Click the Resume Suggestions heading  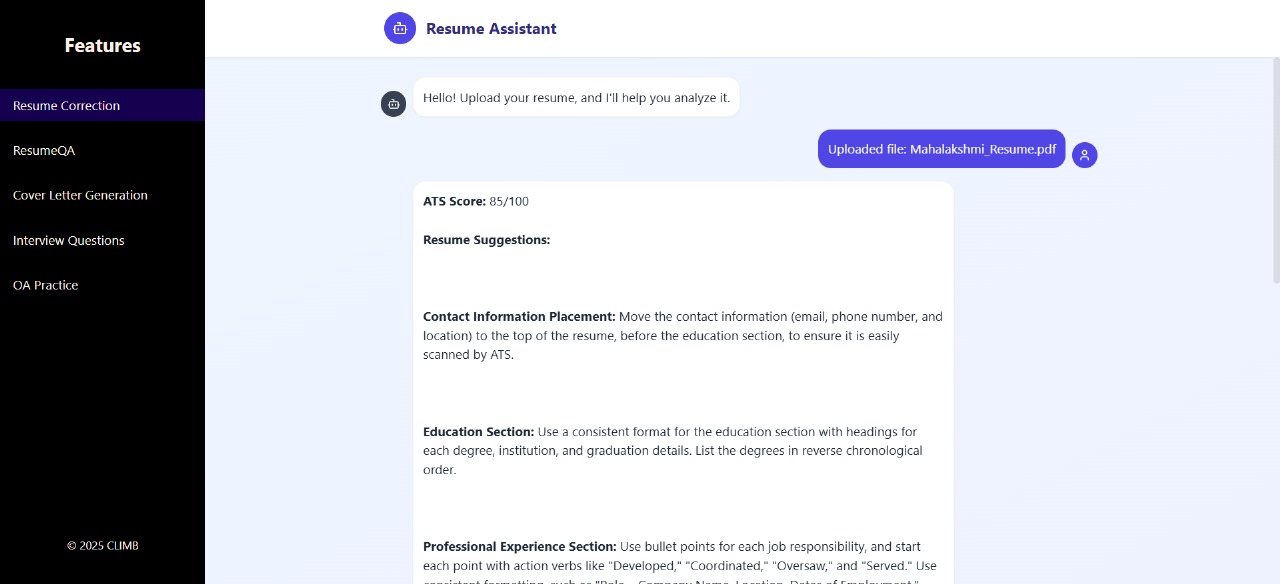point(486,240)
